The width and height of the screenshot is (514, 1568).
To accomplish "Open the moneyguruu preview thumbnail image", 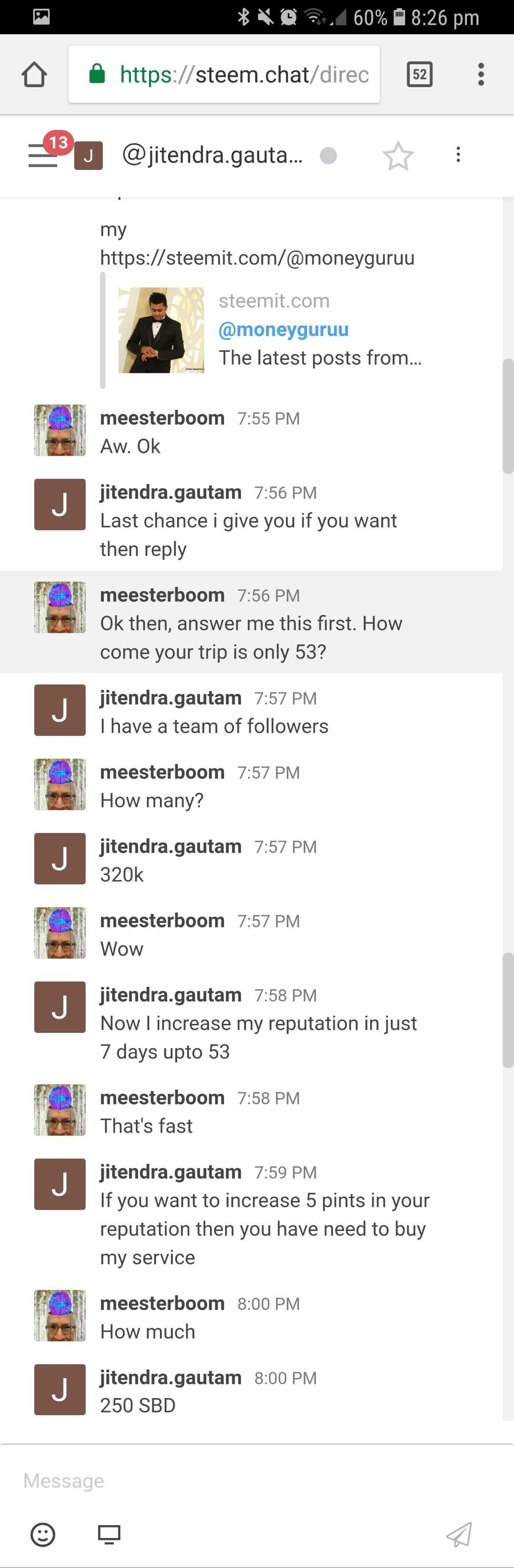I will pos(161,330).
